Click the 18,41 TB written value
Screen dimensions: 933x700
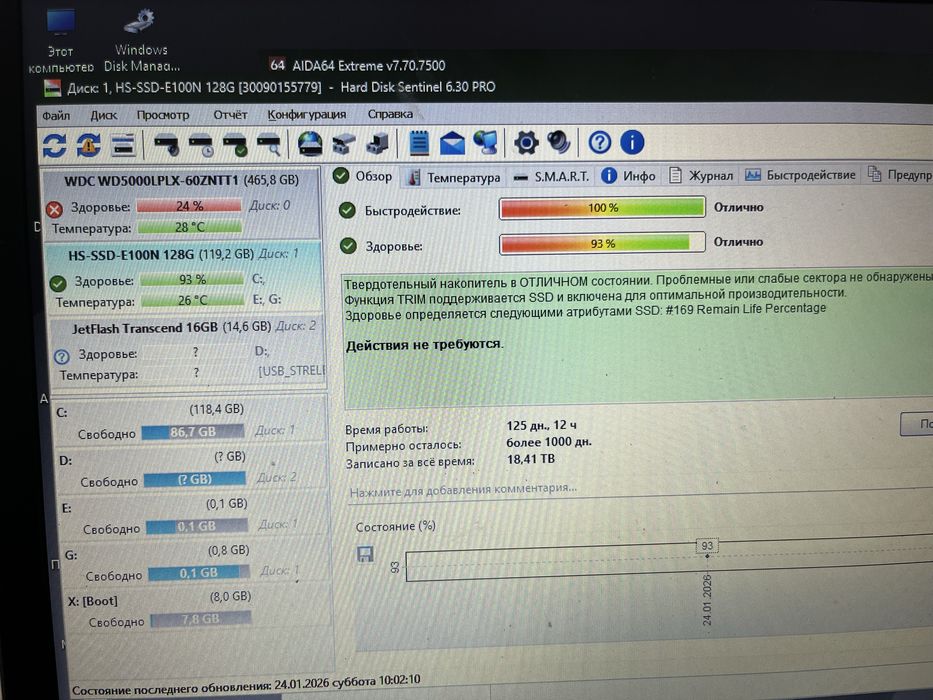(531, 459)
